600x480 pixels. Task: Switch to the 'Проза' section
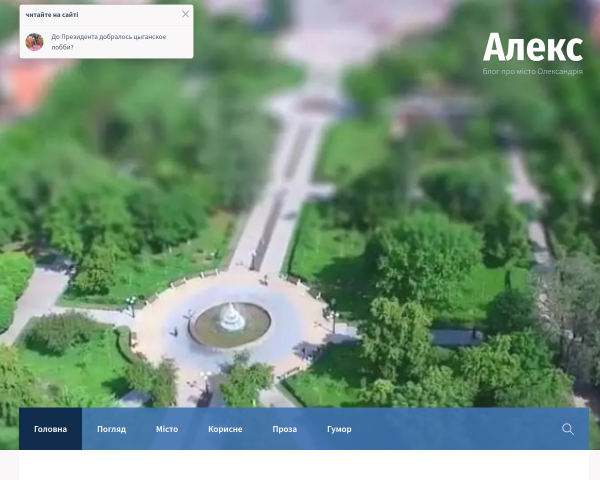[x=285, y=429]
